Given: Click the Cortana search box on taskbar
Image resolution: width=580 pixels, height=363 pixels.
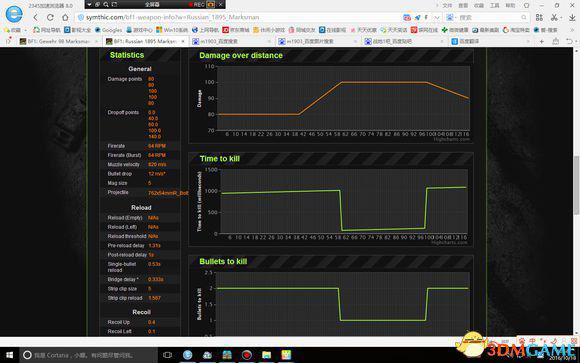Looking at the screenshot, I should (x=89, y=355).
